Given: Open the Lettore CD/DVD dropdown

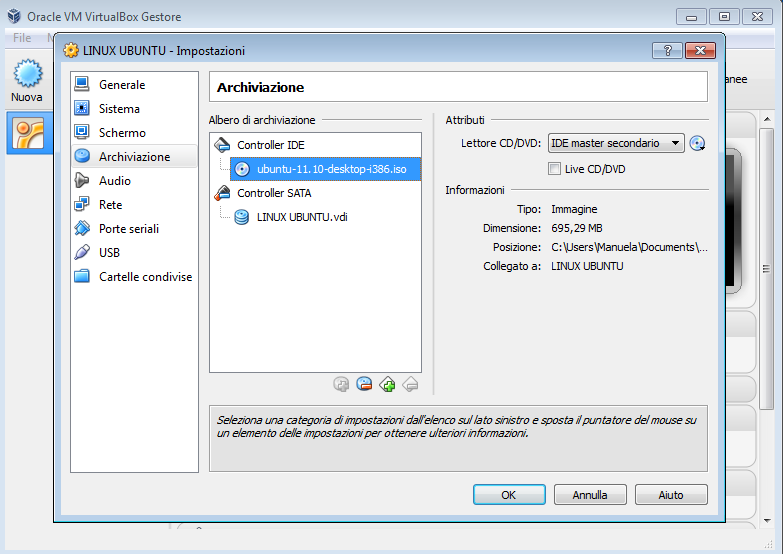Looking at the screenshot, I should click(616, 143).
